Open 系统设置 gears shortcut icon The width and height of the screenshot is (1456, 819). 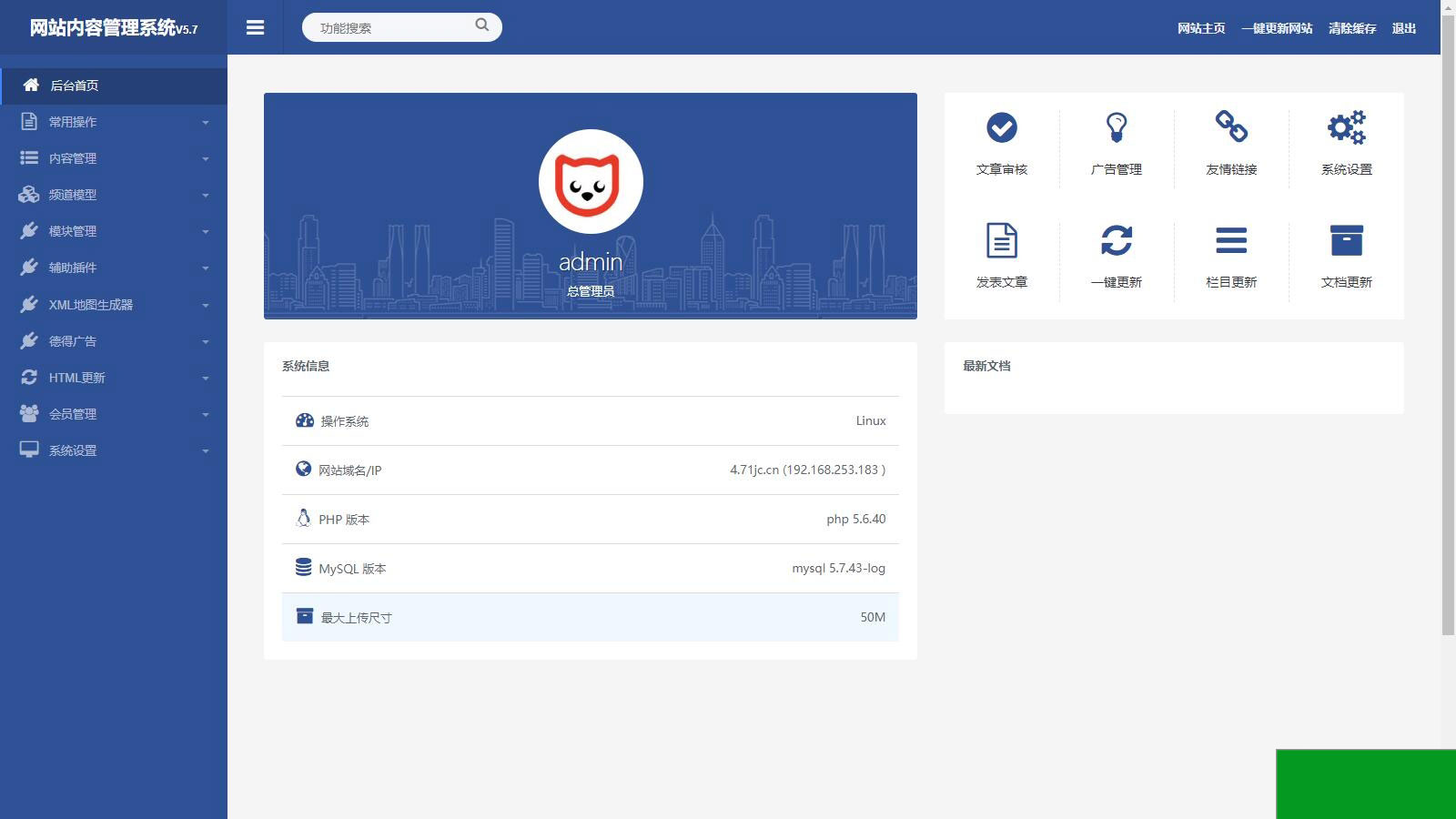coord(1347,127)
